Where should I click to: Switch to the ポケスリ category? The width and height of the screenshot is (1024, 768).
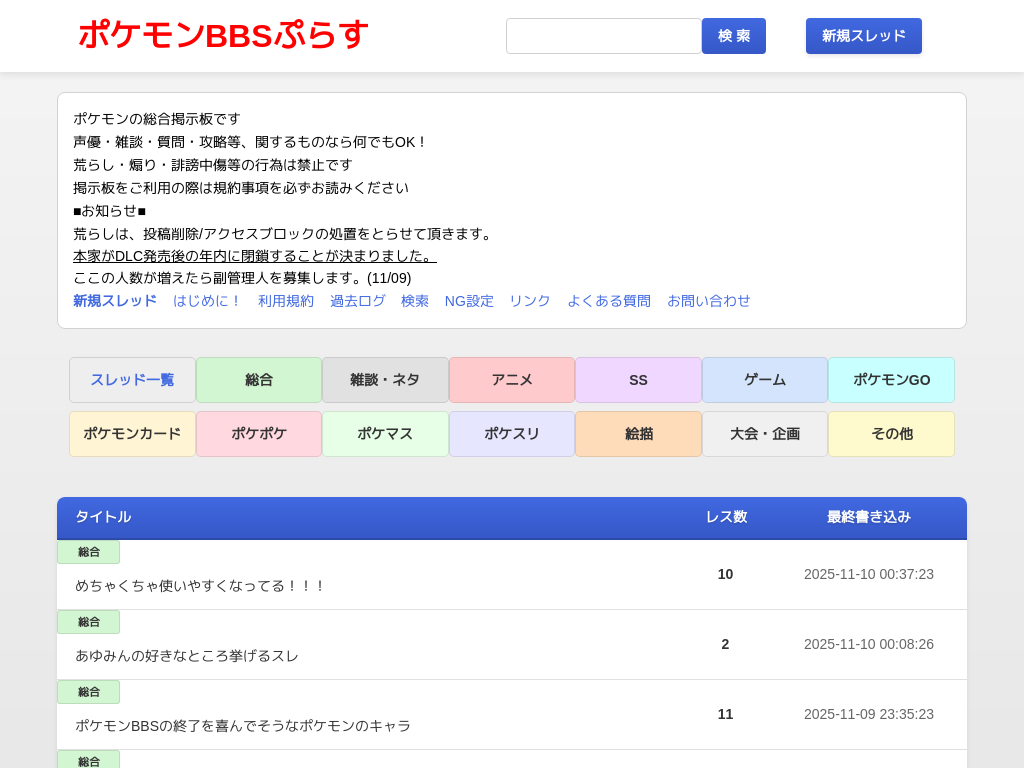pos(511,434)
